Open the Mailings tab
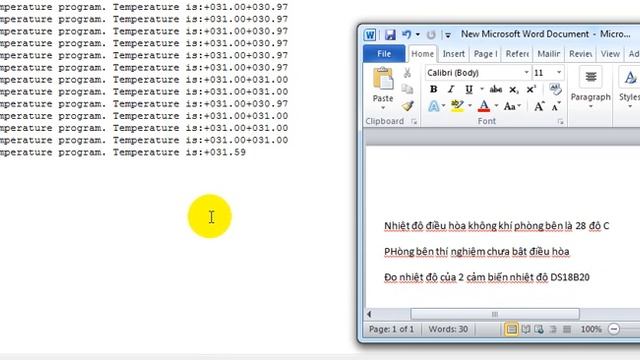 549,54
